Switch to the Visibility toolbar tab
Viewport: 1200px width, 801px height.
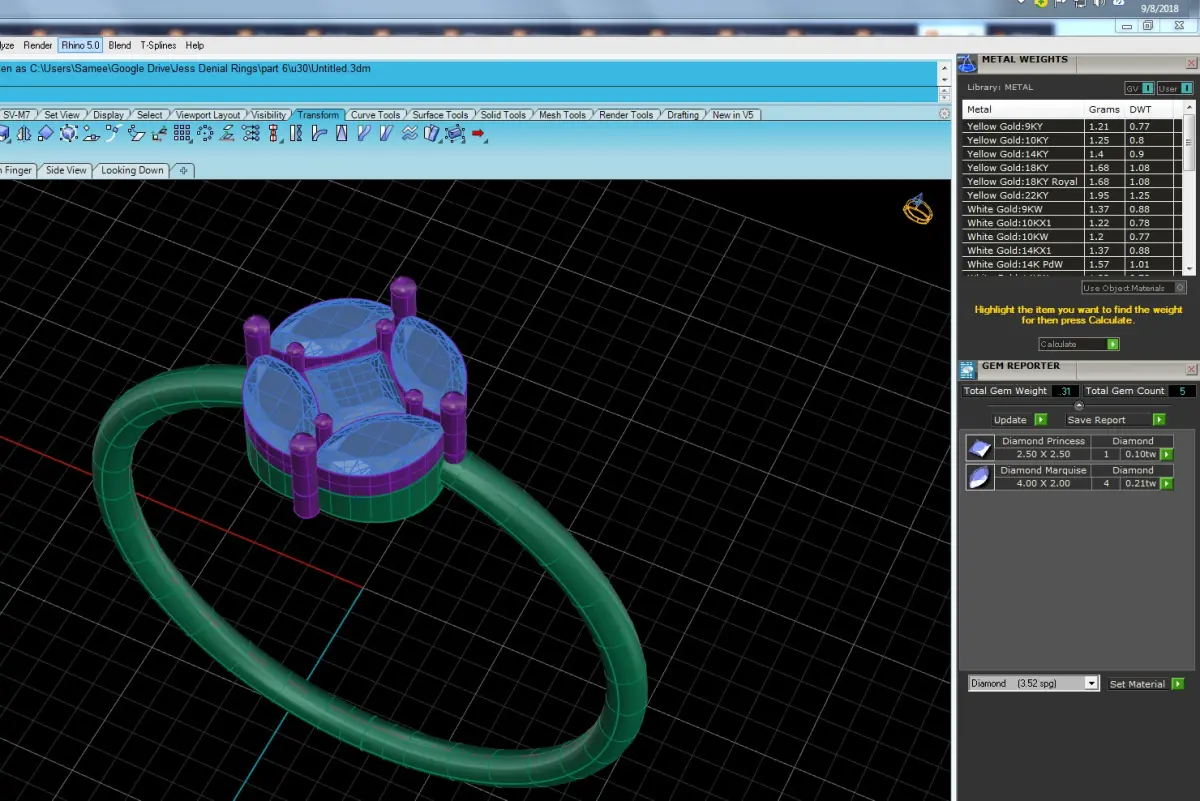coord(268,115)
